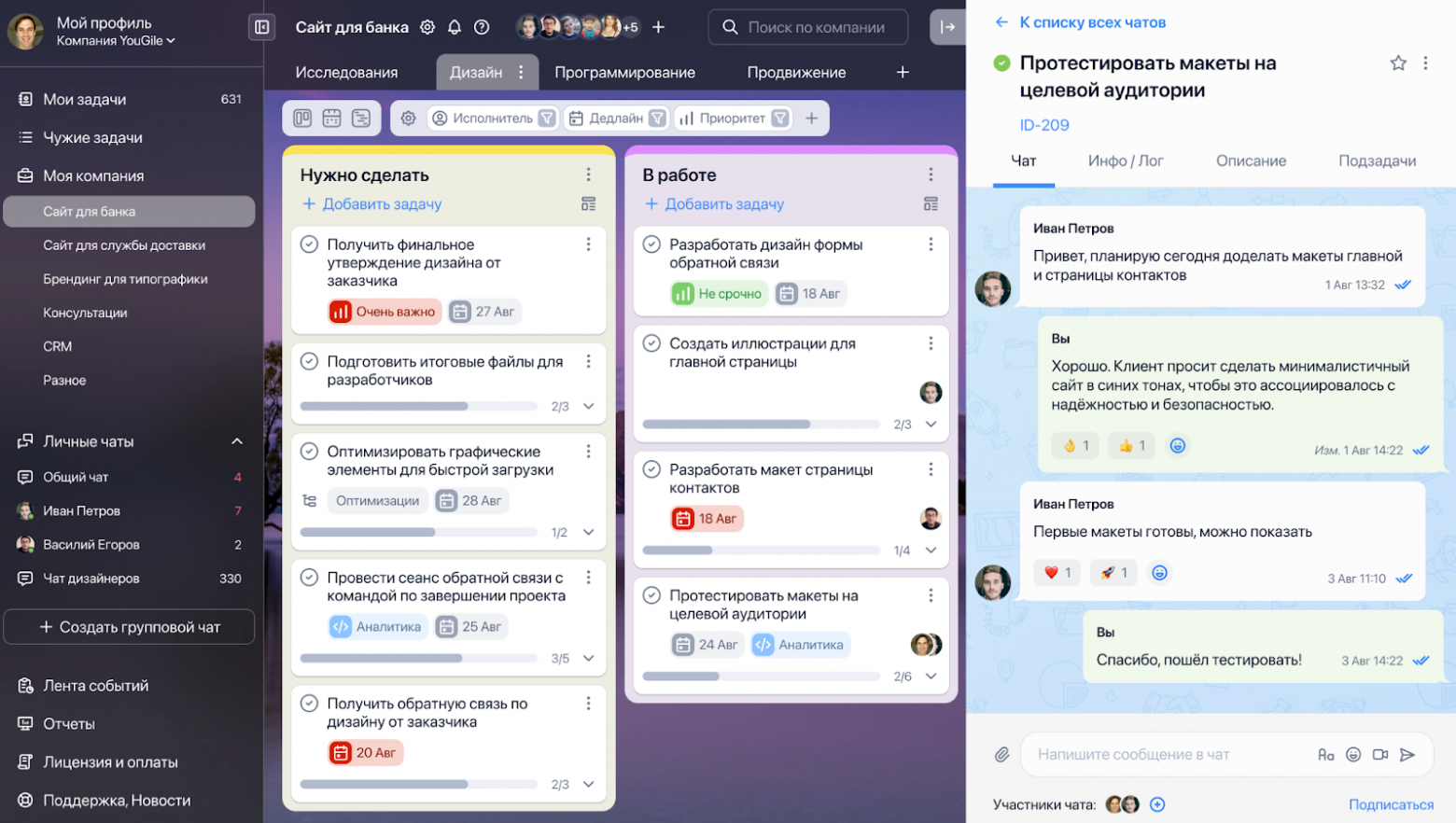Click Создать групповой чат button
The height and width of the screenshot is (823, 1456).
pyautogui.click(x=130, y=627)
